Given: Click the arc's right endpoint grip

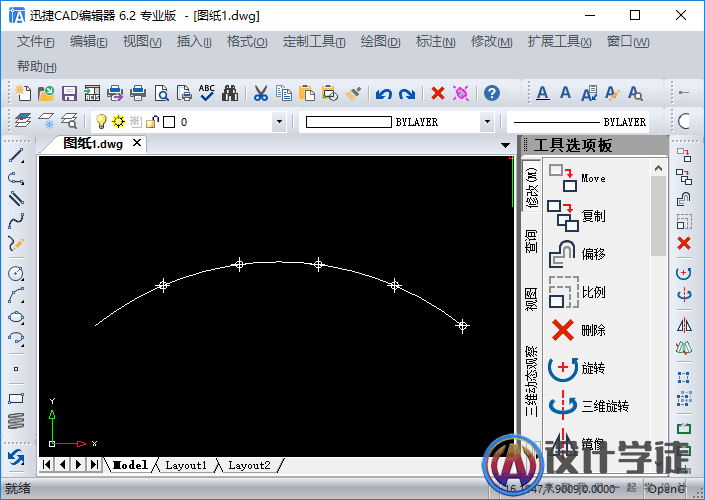Looking at the screenshot, I should [463, 325].
